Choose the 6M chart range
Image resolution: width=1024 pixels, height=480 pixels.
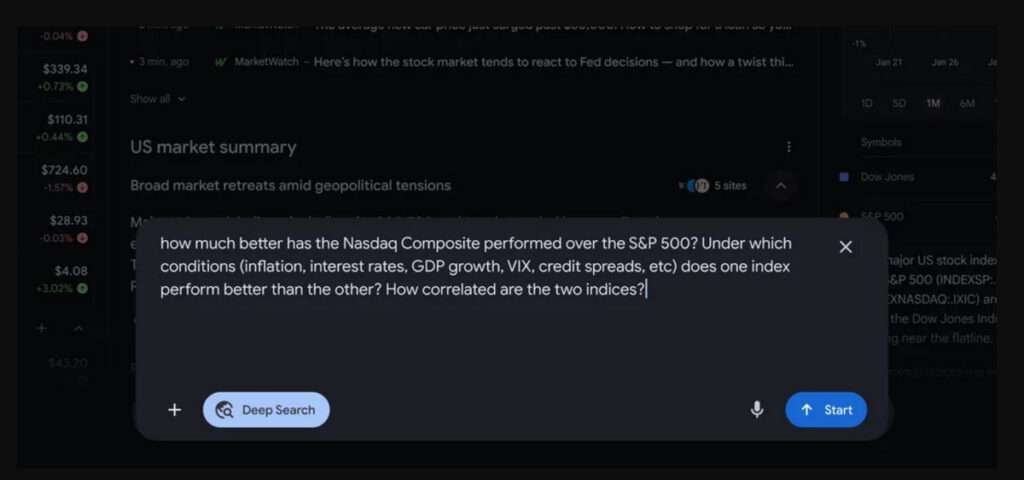967,103
